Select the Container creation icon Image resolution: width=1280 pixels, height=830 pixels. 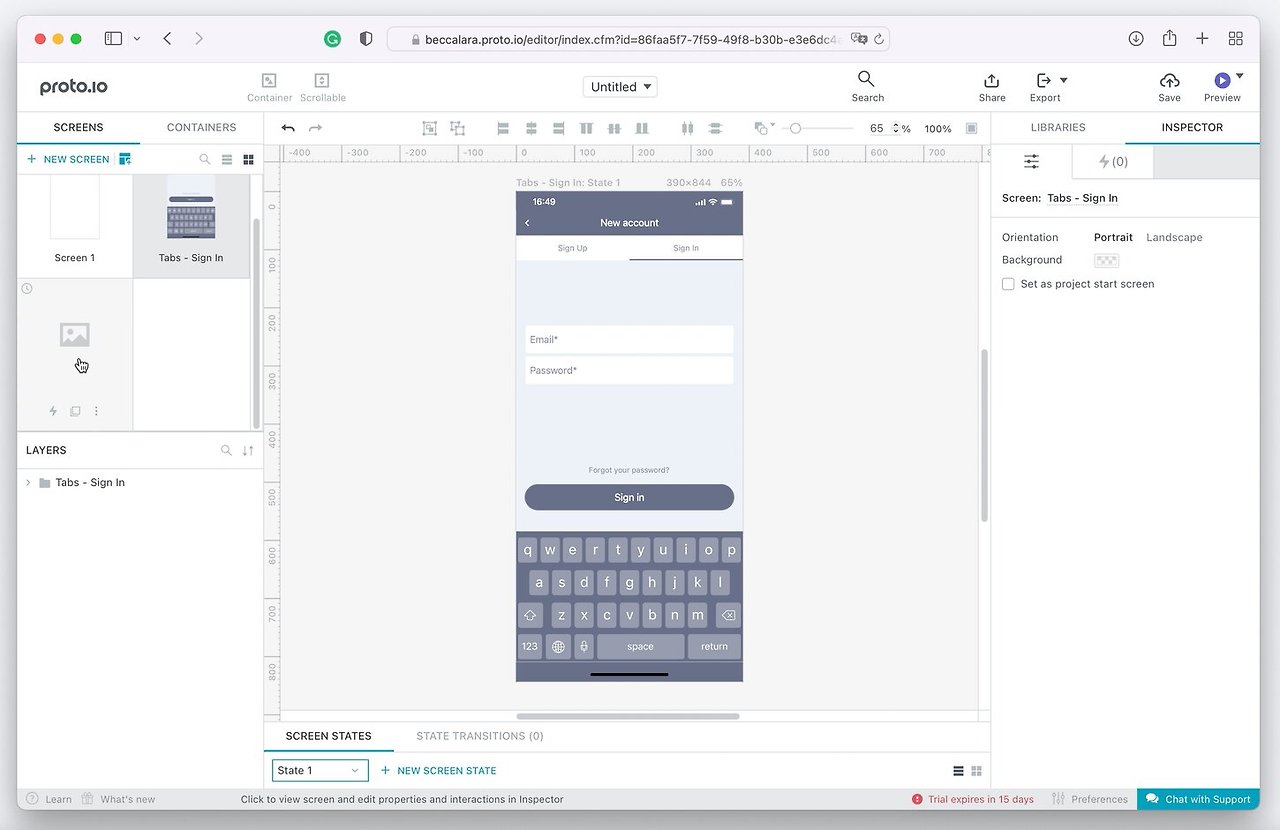[x=269, y=80]
